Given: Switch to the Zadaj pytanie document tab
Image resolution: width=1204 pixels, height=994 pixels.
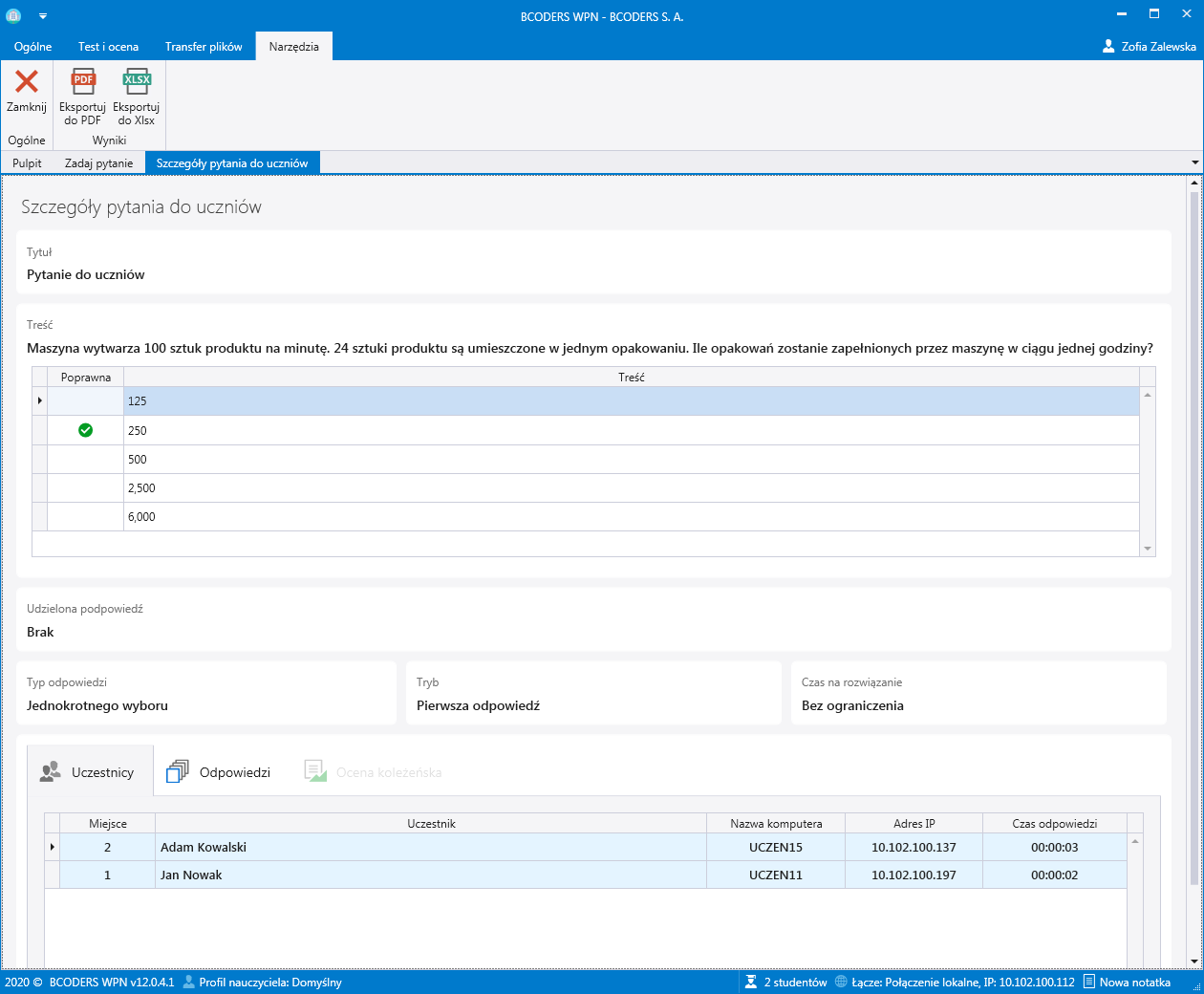Looking at the screenshot, I should click(99, 163).
